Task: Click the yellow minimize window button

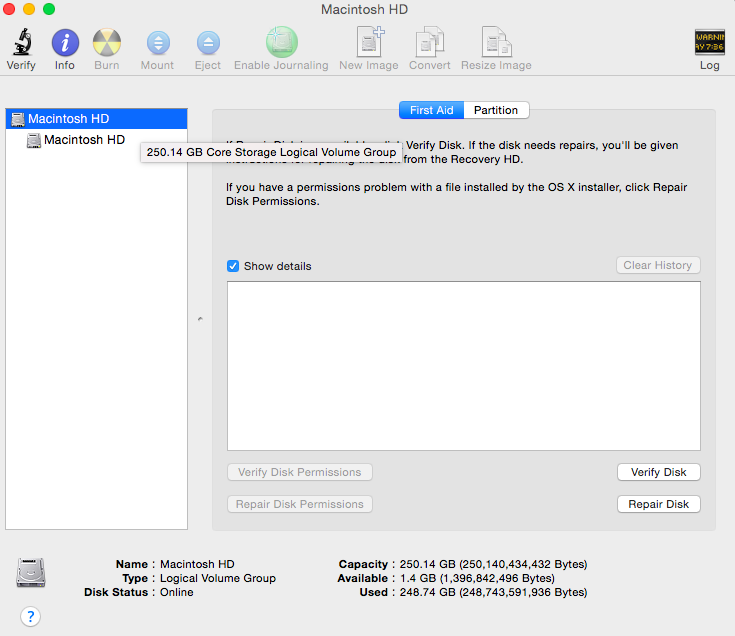Action: pyautogui.click(x=29, y=9)
